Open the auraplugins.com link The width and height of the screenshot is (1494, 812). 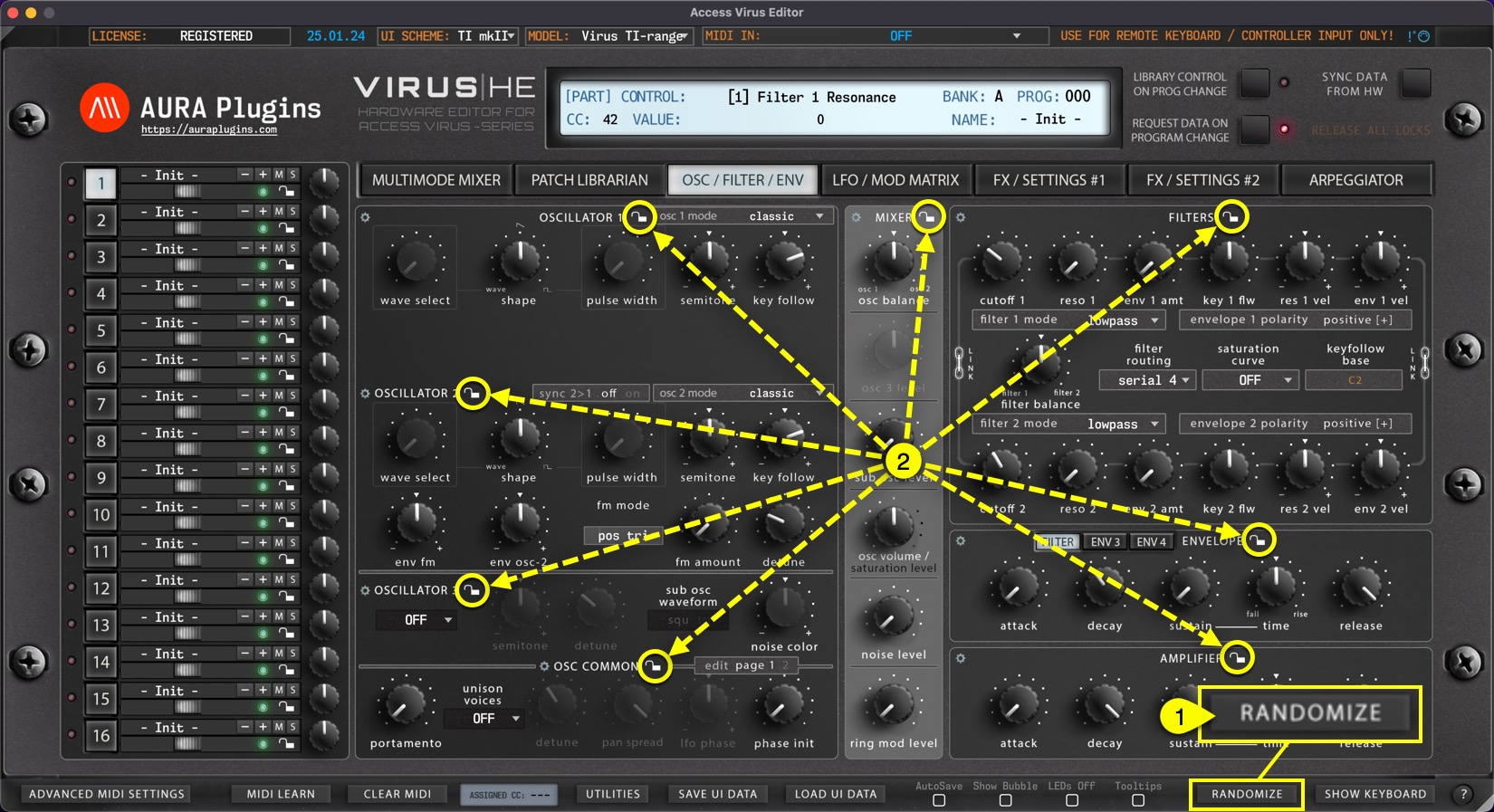coord(209,130)
